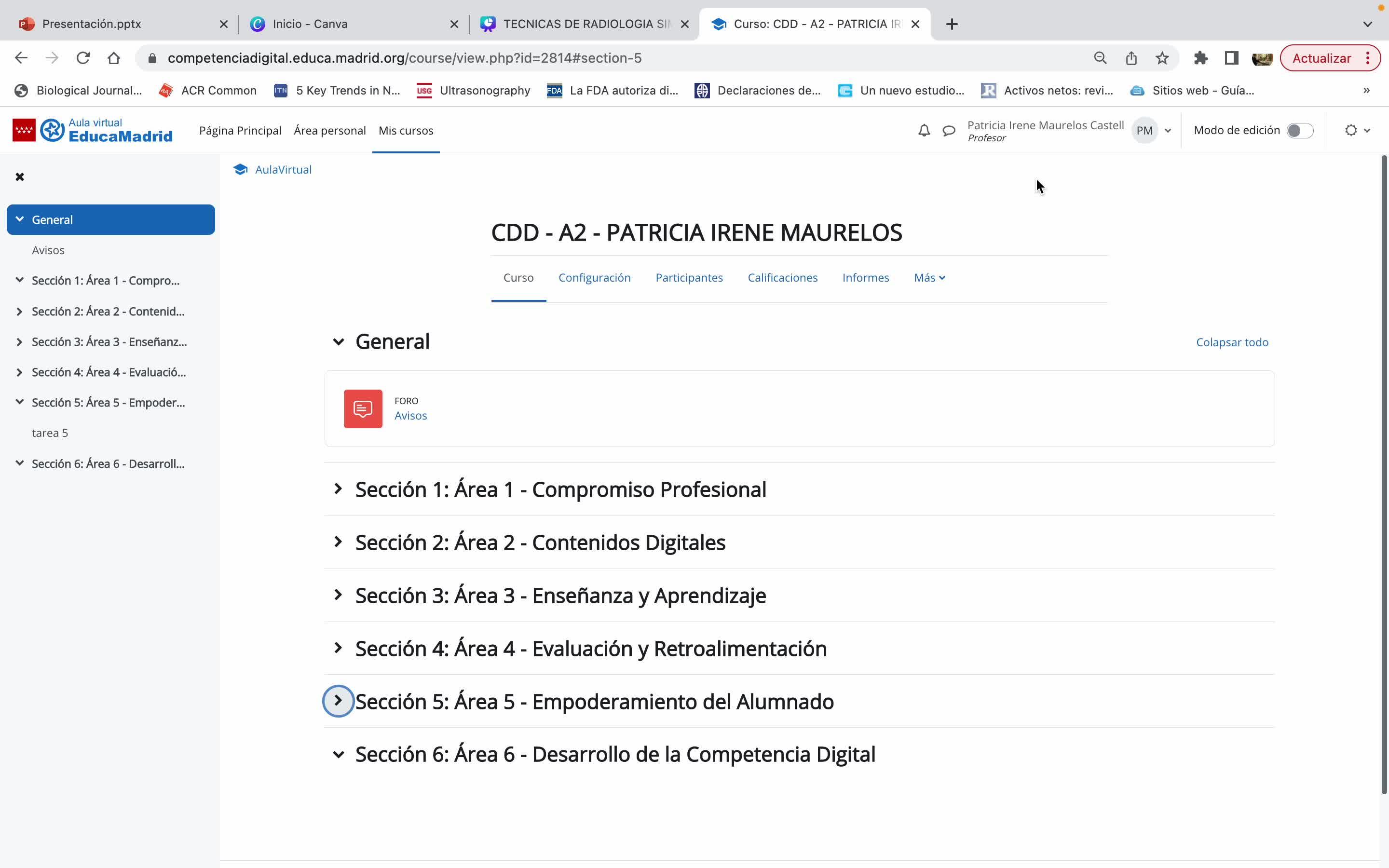Open the Más dropdown menu
The height and width of the screenshot is (868, 1389).
pos(929,278)
